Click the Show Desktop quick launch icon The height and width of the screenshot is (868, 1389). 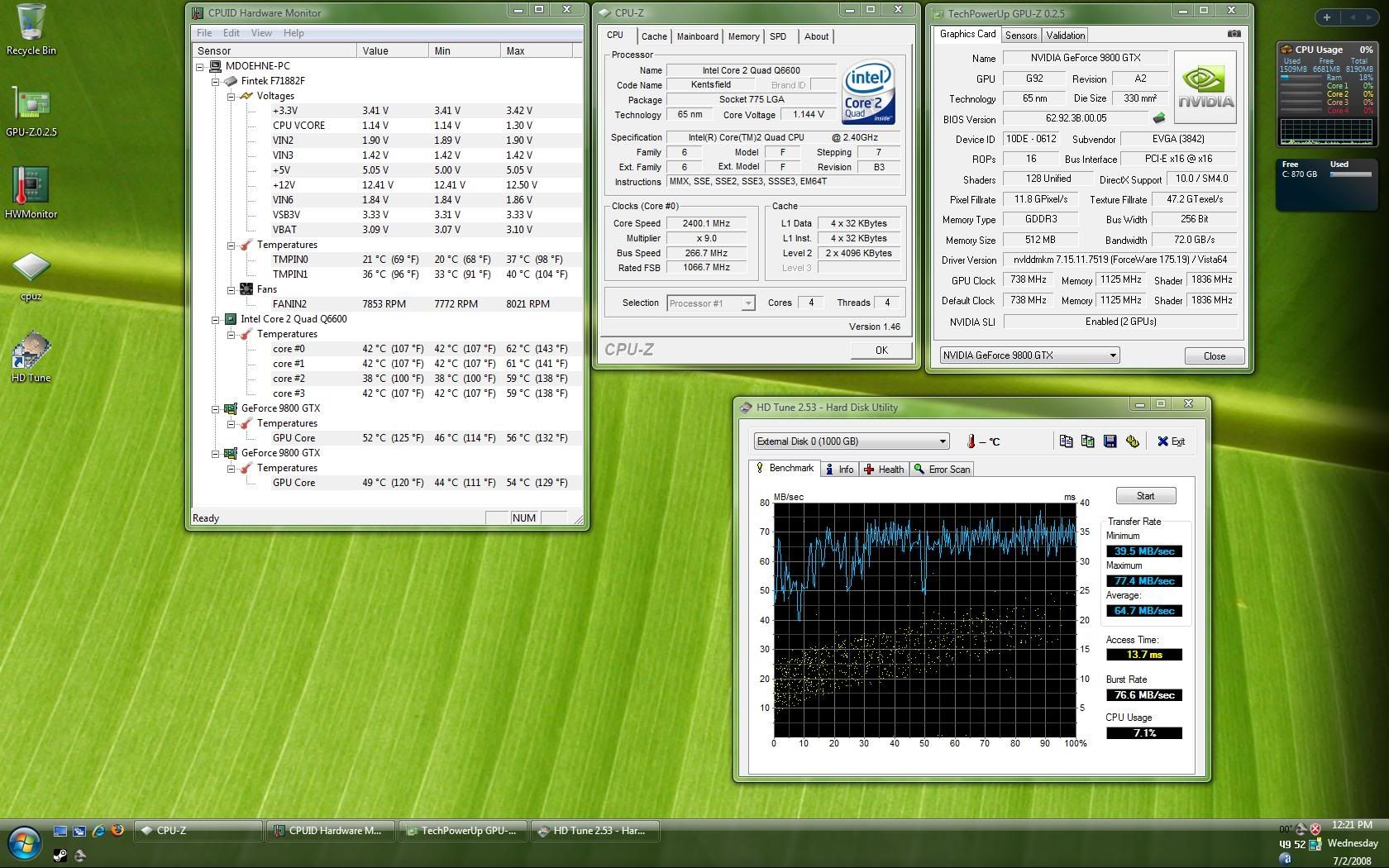pyautogui.click(x=60, y=831)
